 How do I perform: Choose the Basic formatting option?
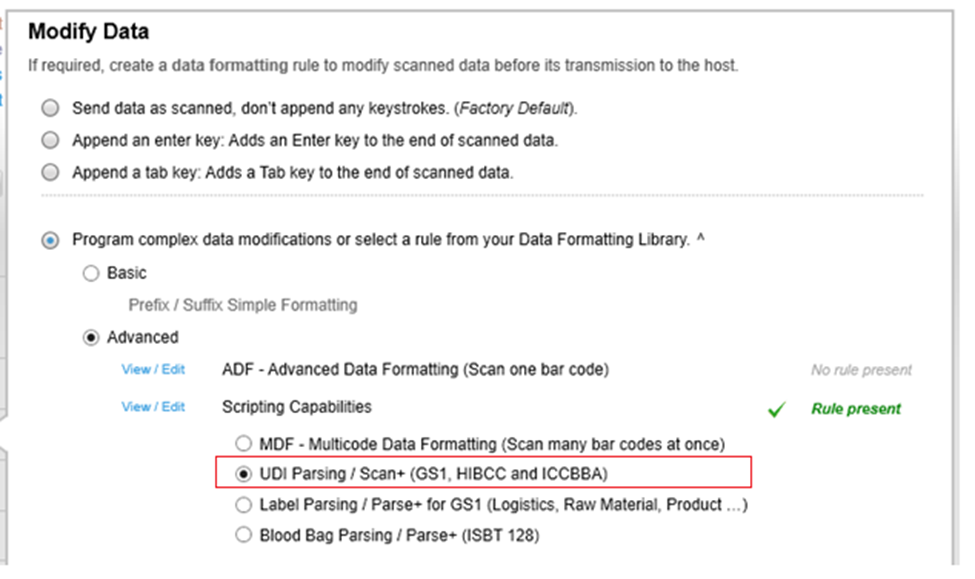click(90, 272)
